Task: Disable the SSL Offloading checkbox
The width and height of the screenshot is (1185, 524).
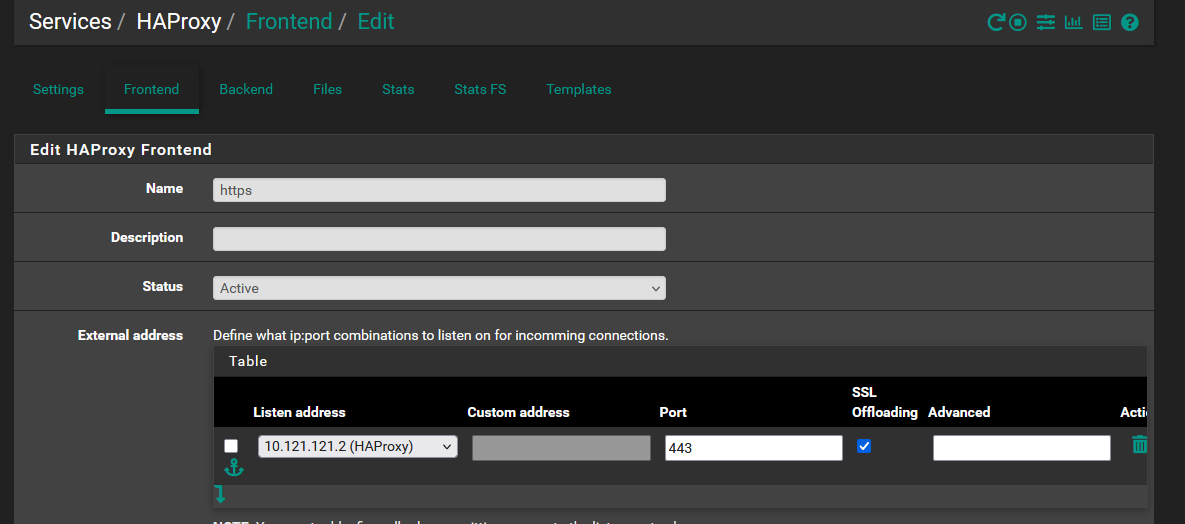Action: coord(864,446)
